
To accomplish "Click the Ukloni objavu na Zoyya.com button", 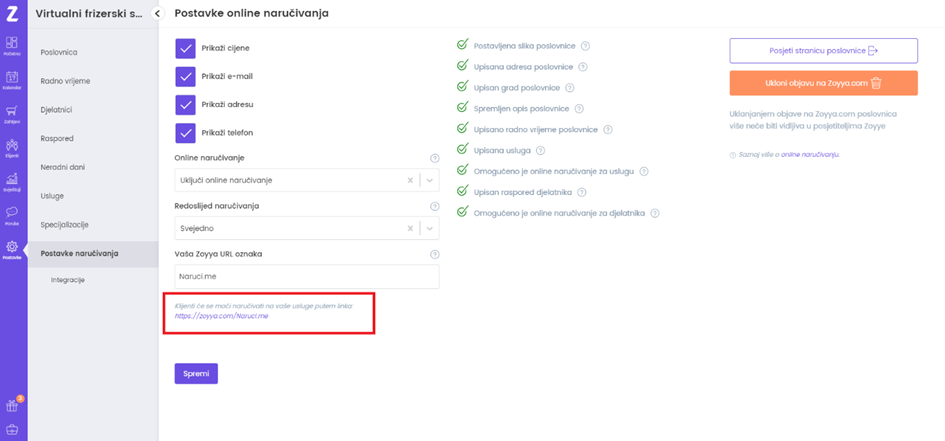I will pos(823,83).
